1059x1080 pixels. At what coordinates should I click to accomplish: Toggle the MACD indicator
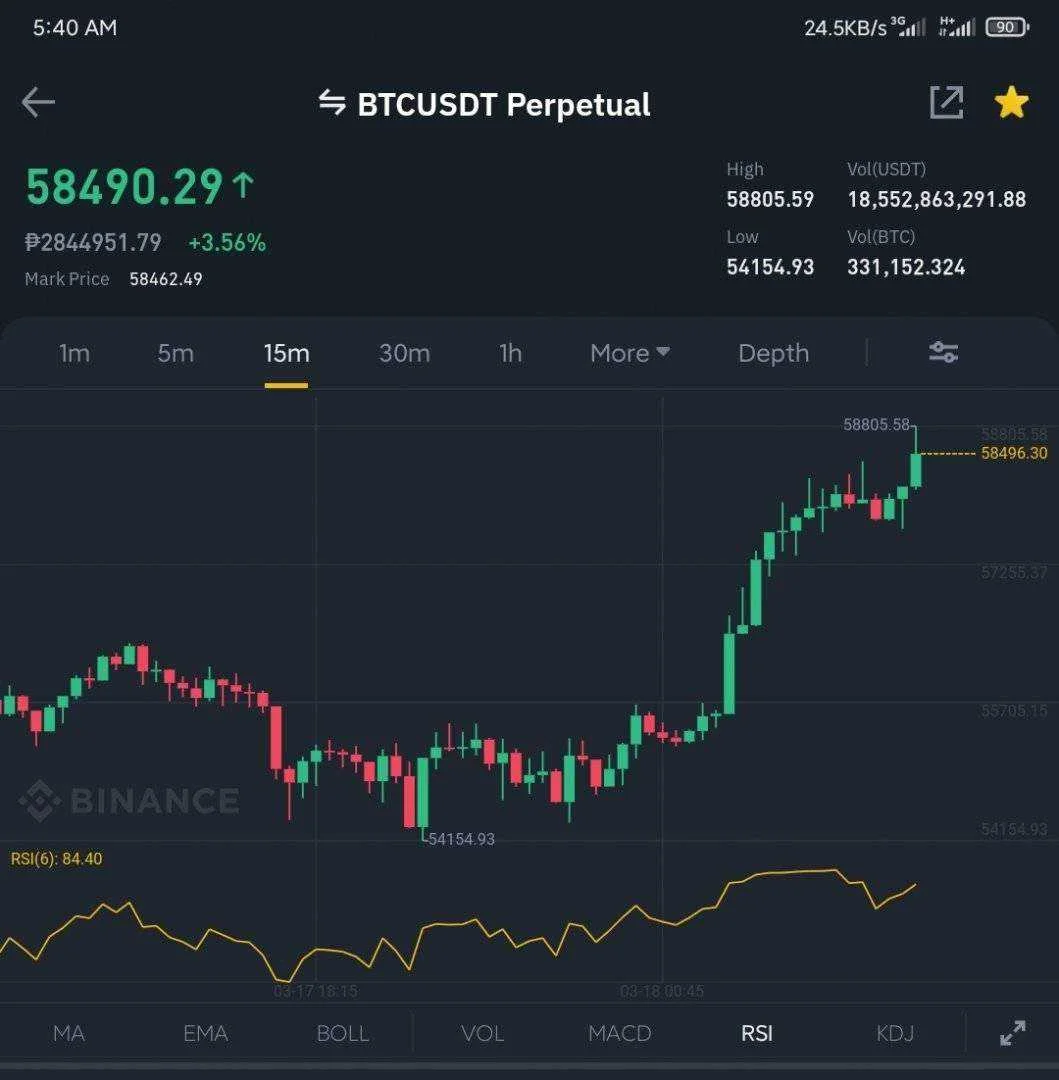pos(620,1033)
